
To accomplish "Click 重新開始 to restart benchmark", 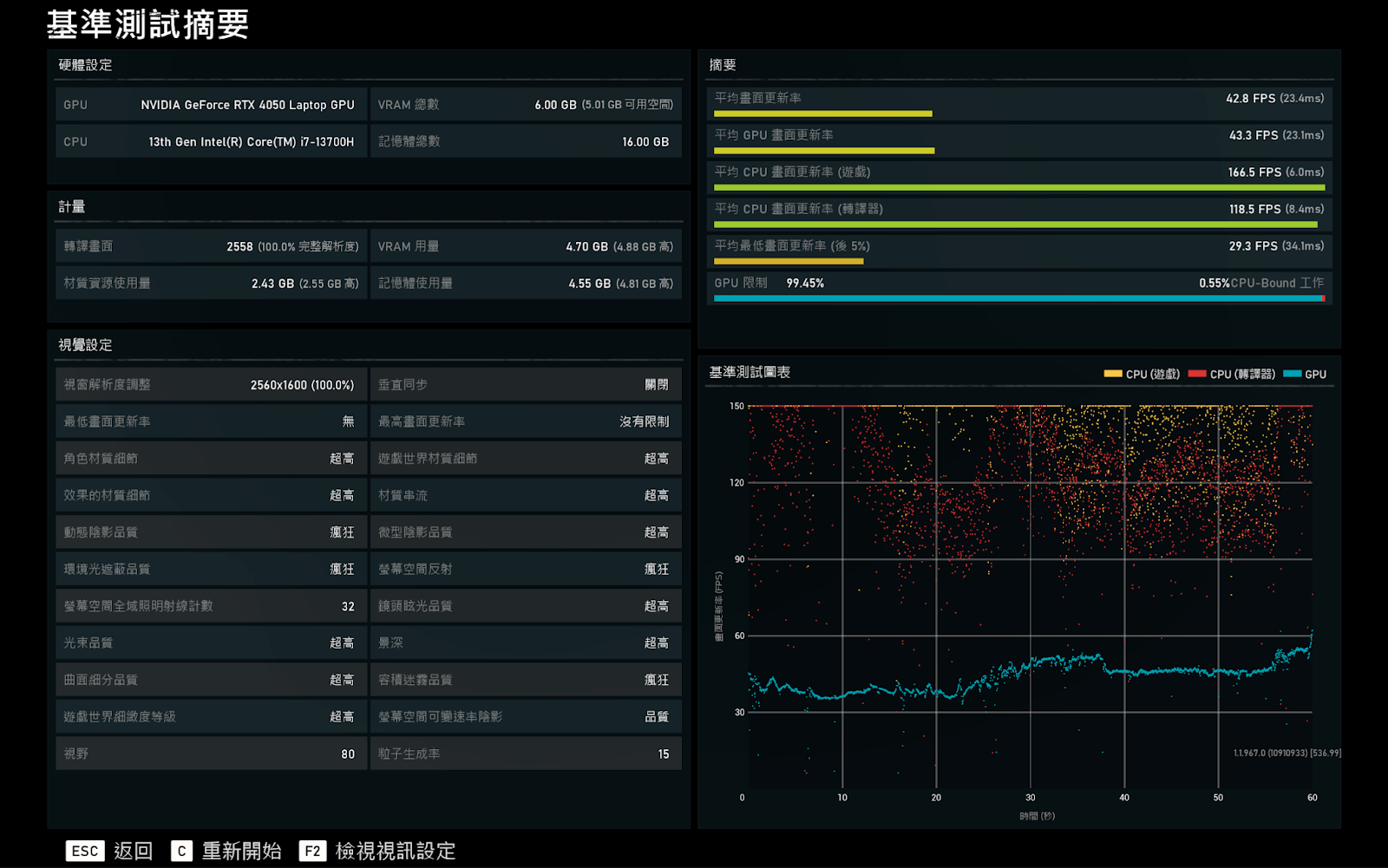I will pyautogui.click(x=242, y=851).
